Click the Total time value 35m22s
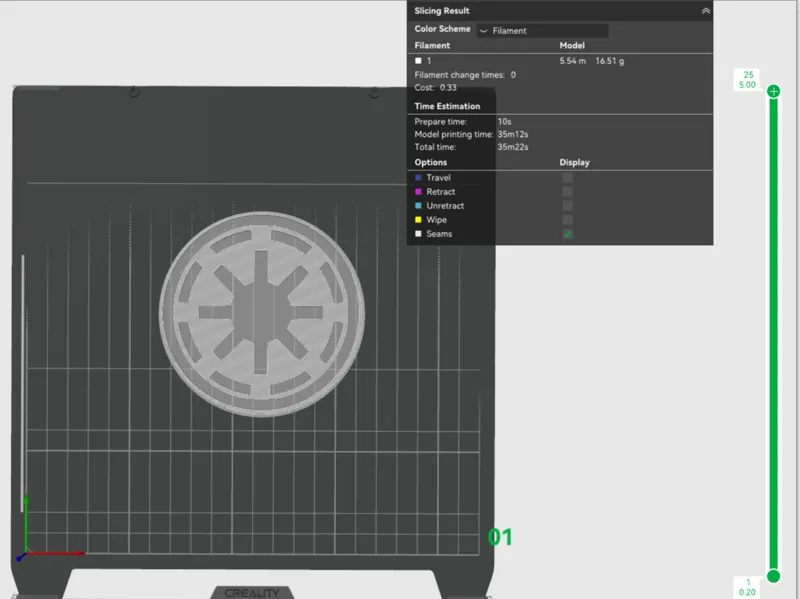The width and height of the screenshot is (800, 599). point(513,147)
